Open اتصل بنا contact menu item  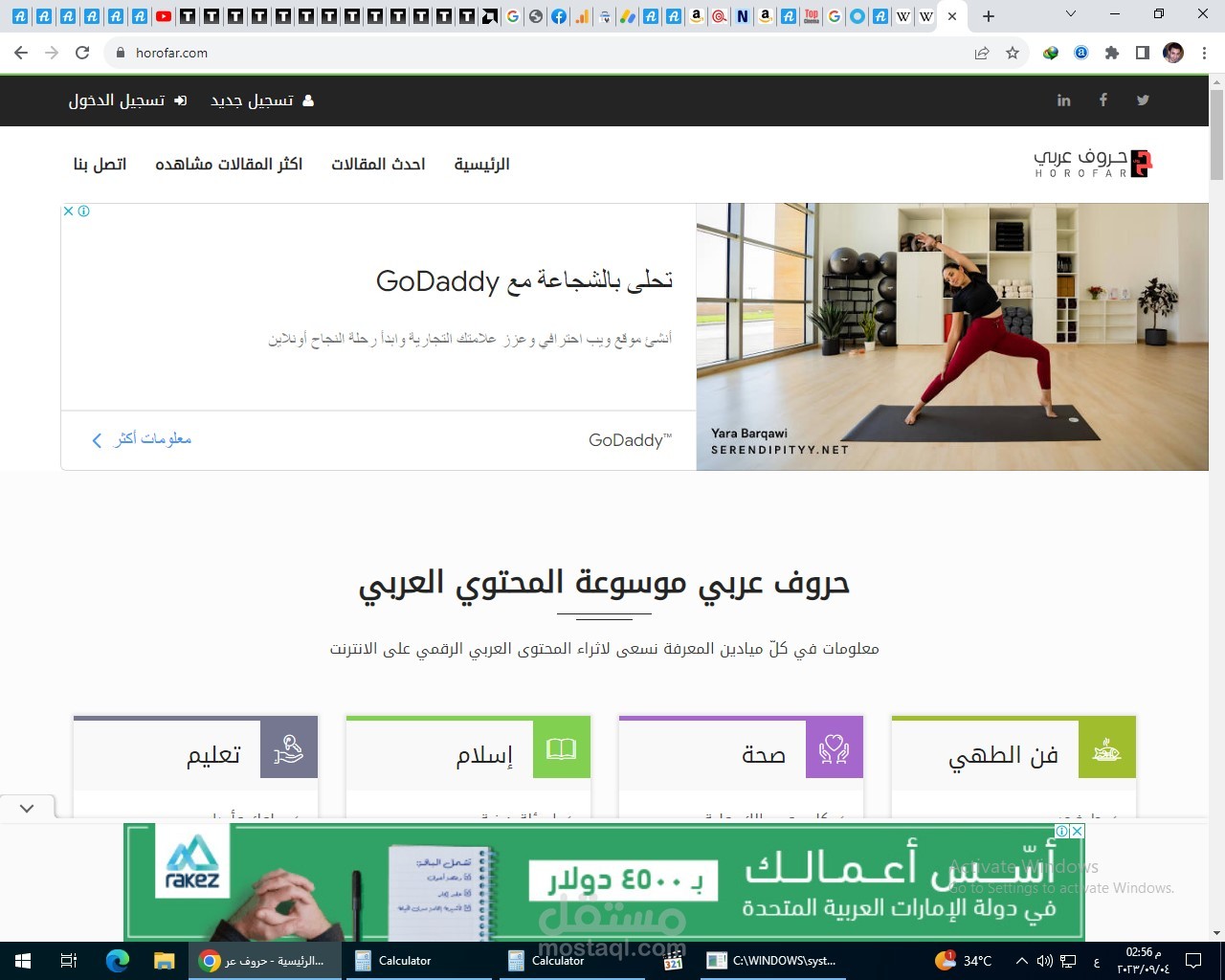click(x=100, y=165)
